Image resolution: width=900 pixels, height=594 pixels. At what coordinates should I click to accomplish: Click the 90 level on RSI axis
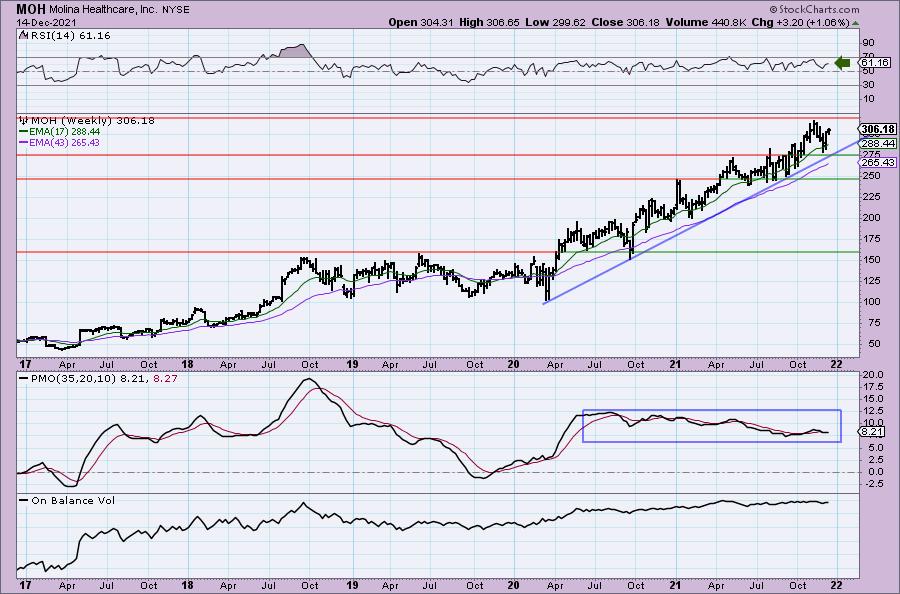point(868,43)
